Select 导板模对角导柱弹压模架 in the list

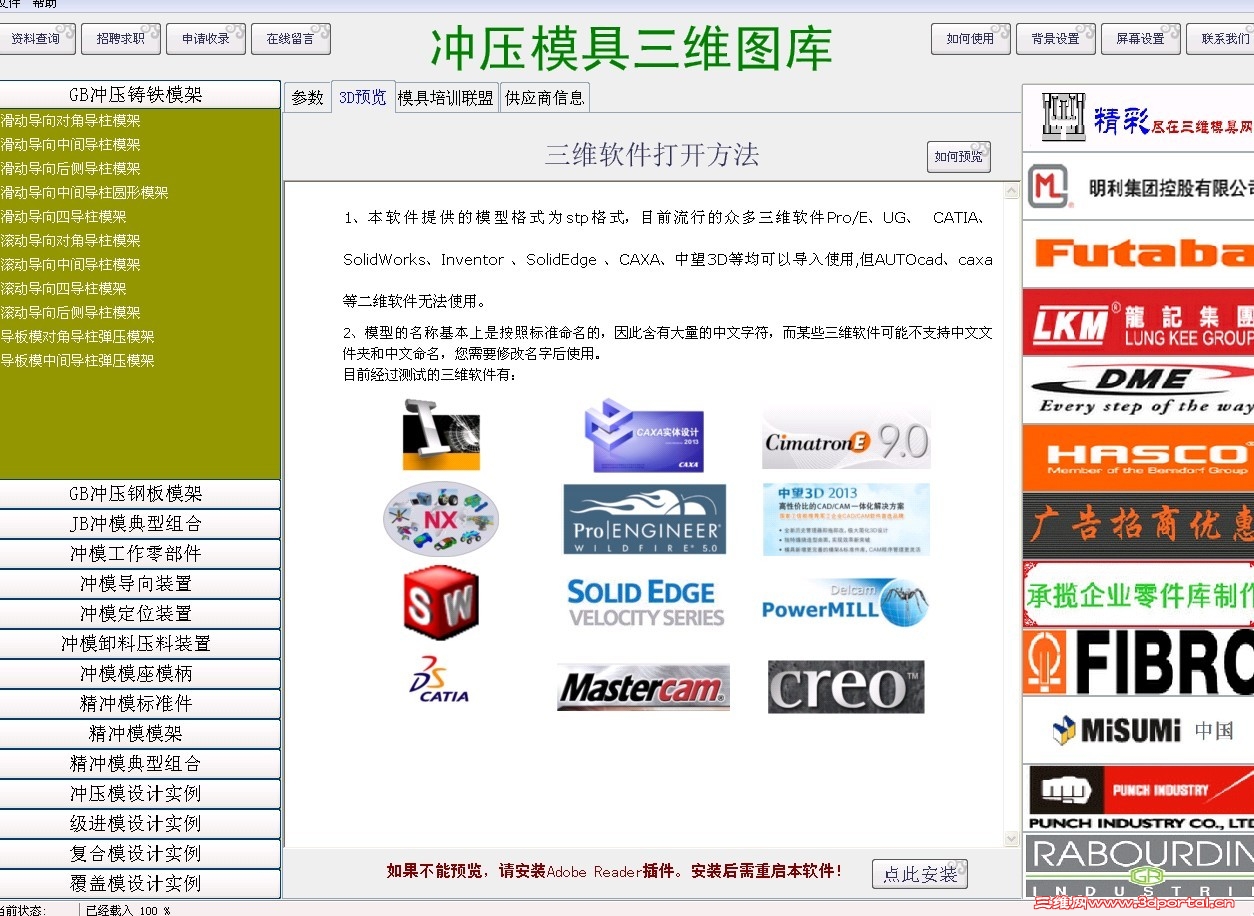pos(77,337)
